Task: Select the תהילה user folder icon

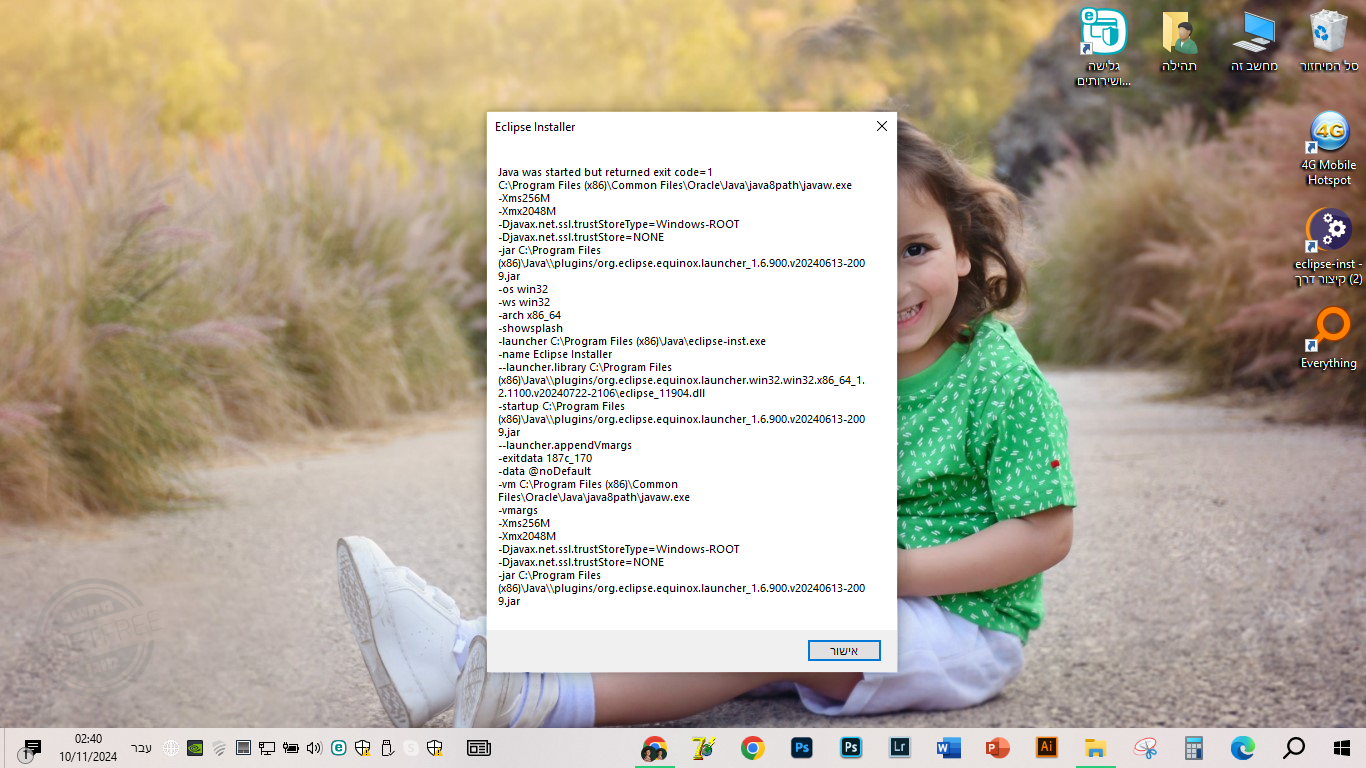Action: pos(1179,42)
